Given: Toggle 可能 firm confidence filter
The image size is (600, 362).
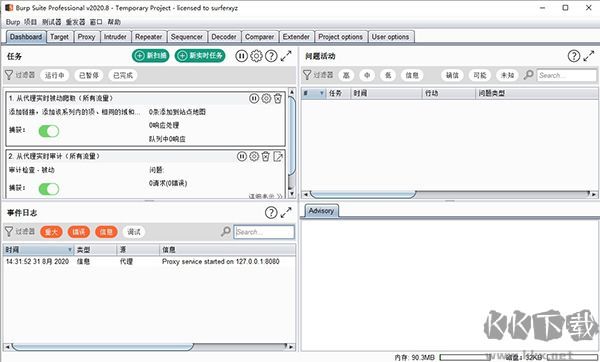Looking at the screenshot, I should [480, 75].
